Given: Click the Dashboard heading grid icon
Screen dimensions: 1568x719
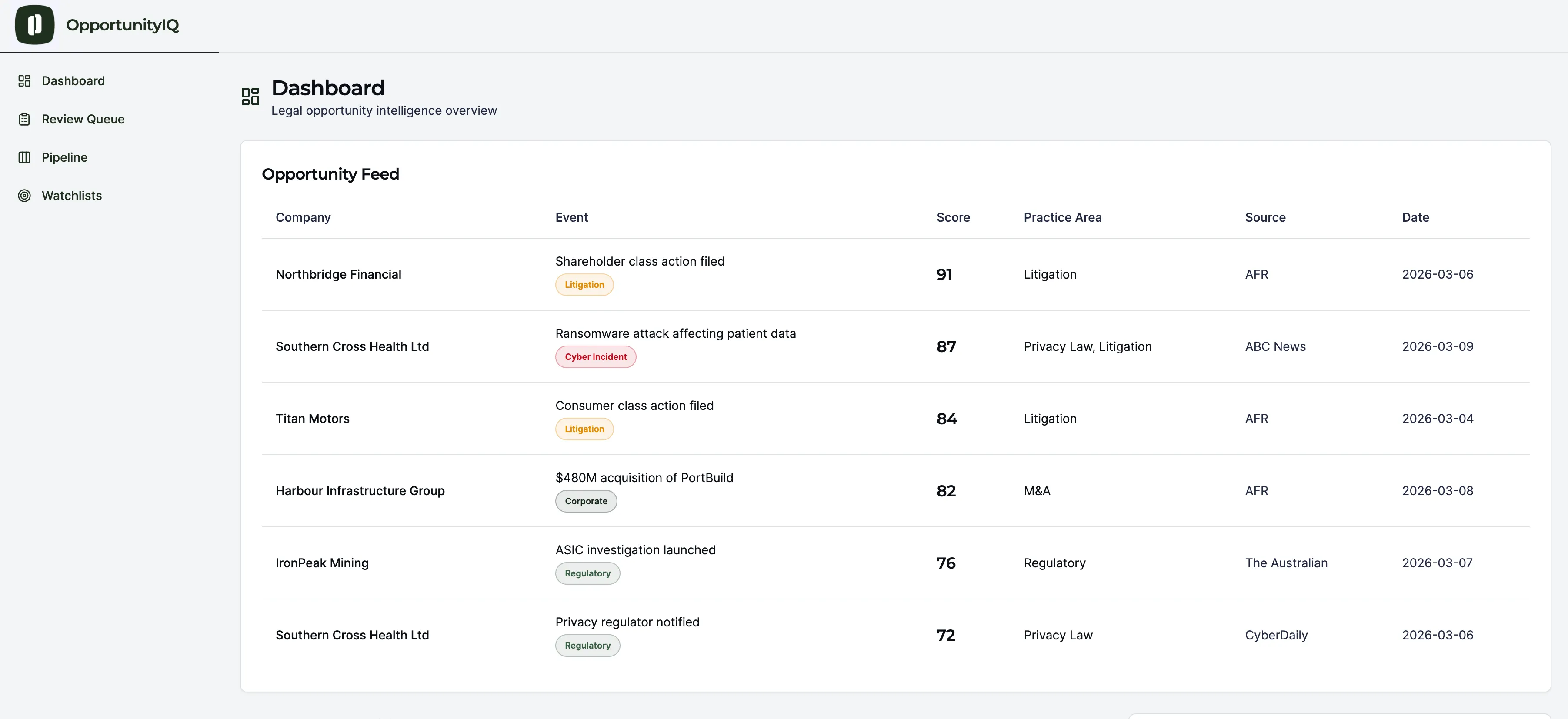Looking at the screenshot, I should click(250, 96).
